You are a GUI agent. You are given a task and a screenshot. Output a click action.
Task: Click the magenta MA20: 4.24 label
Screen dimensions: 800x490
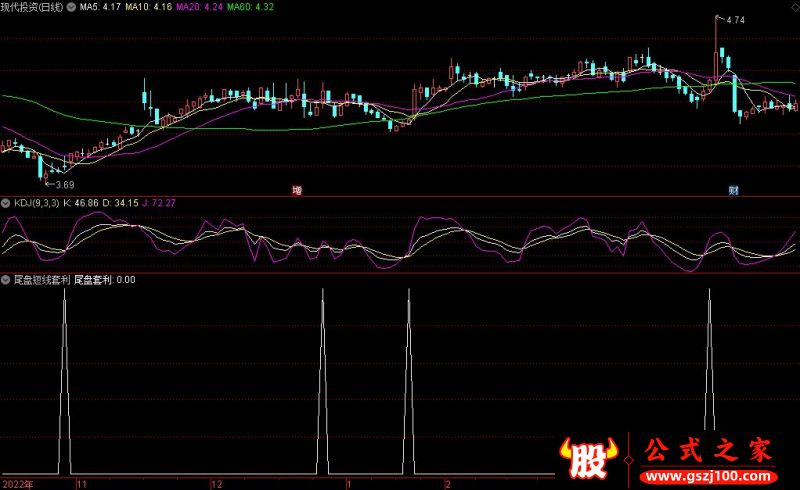coord(200,7)
